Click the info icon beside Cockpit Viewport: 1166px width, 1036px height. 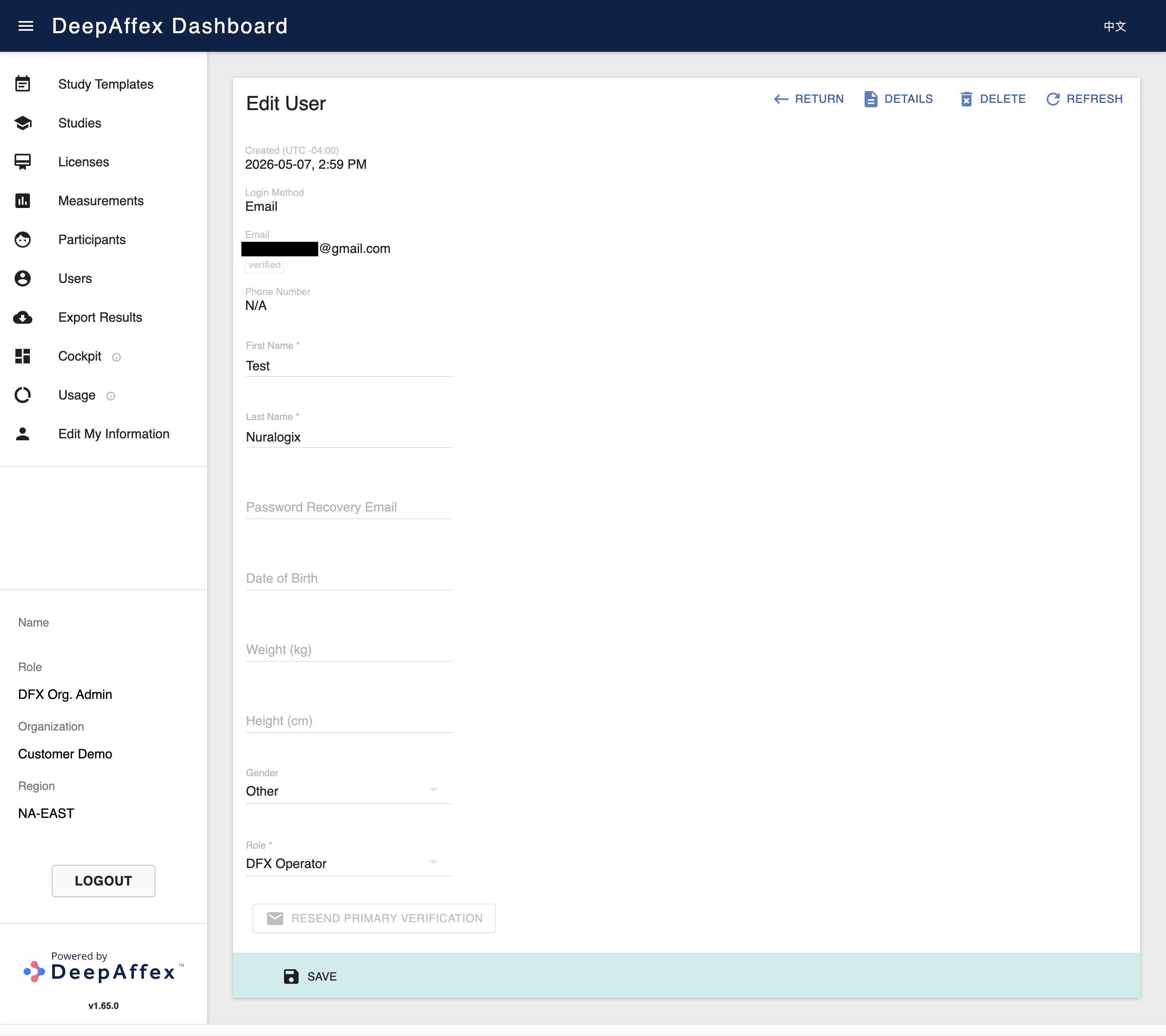(117, 357)
